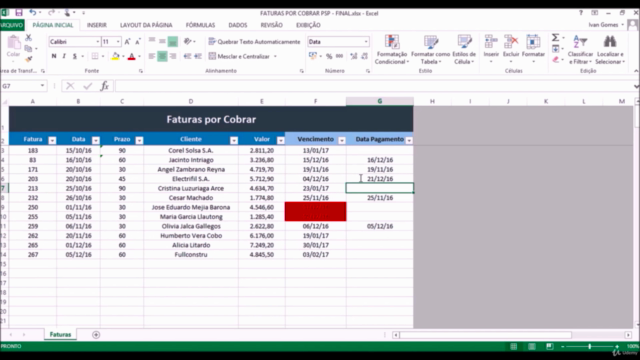The image size is (640, 360).
Task: Open the Fatura column filter dropdown
Action: (52, 140)
